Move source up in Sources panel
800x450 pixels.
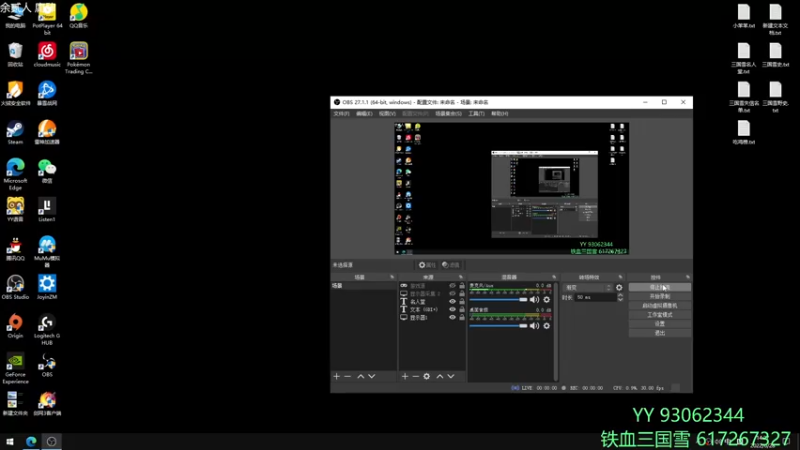[x=440, y=377]
